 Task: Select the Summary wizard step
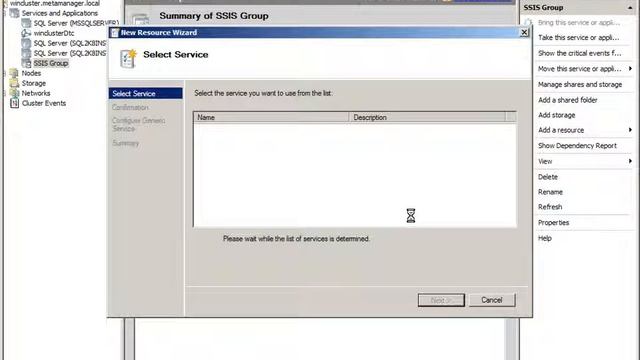(126, 143)
